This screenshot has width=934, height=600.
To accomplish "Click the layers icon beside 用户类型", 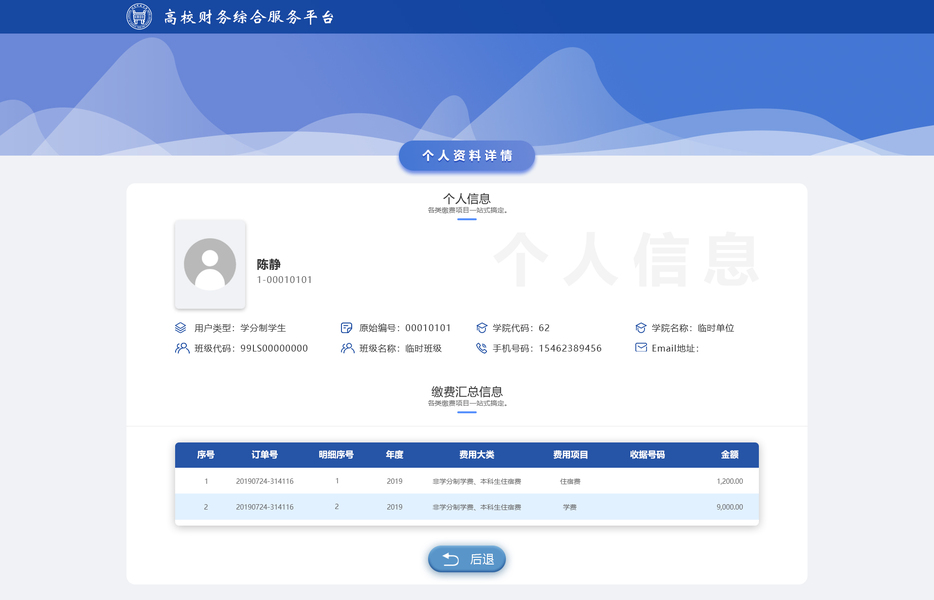I will 180,328.
